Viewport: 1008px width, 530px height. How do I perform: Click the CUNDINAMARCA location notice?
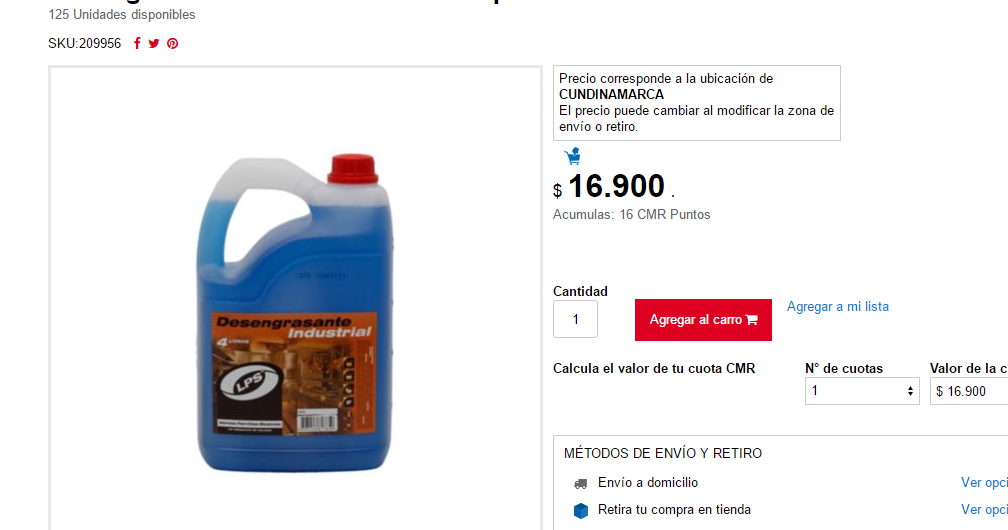(697, 103)
